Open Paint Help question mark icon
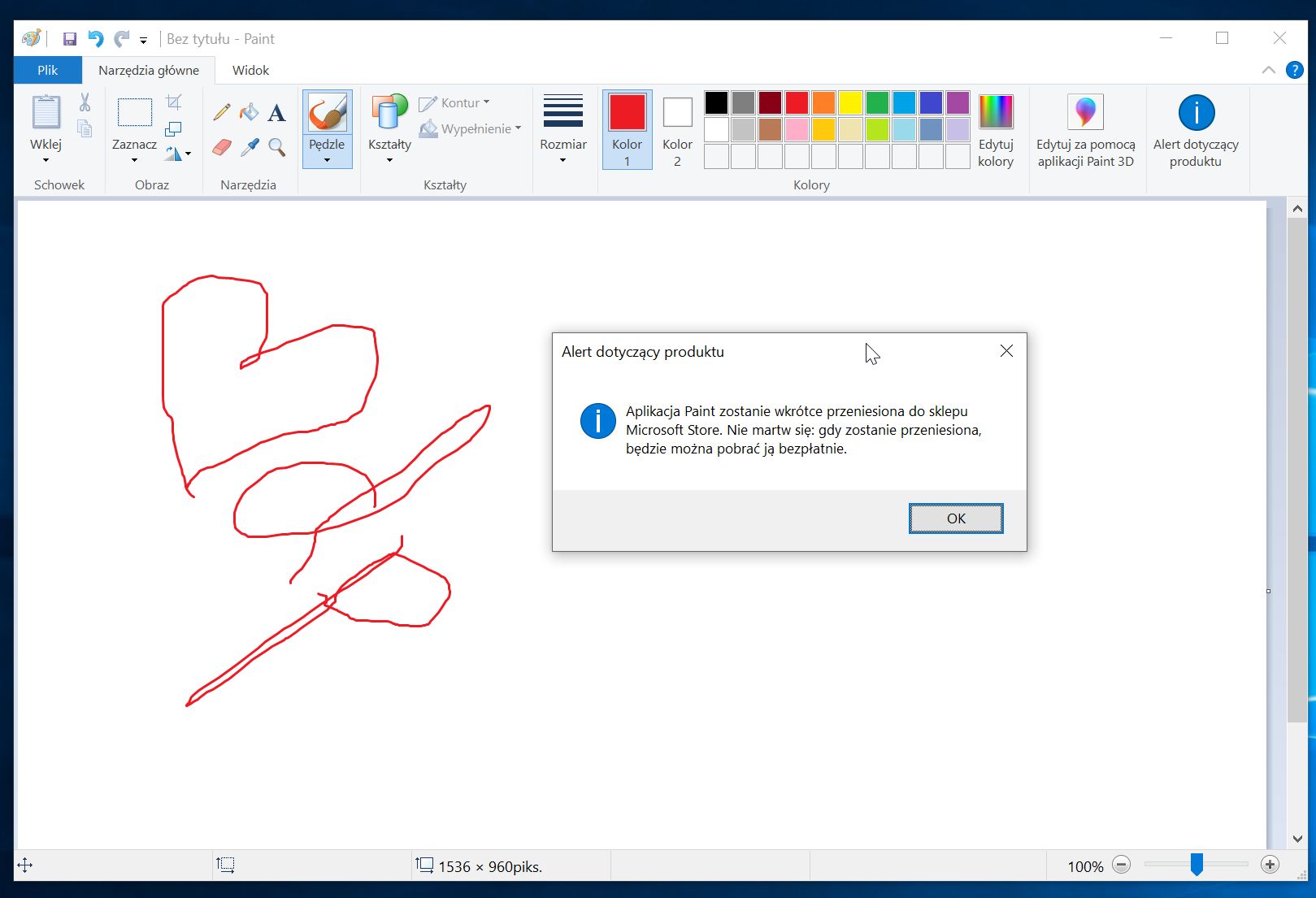 1295,70
